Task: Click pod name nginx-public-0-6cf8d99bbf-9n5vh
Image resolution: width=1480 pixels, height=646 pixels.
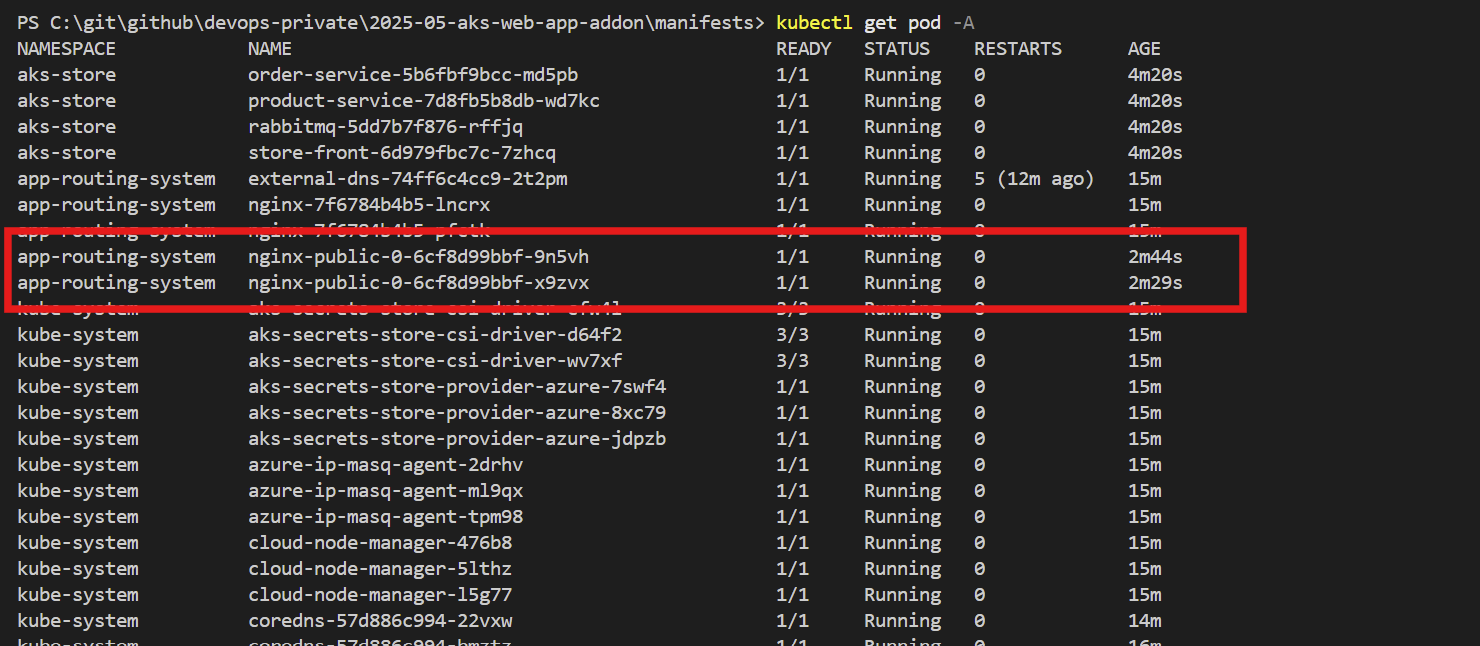Action: (419, 257)
